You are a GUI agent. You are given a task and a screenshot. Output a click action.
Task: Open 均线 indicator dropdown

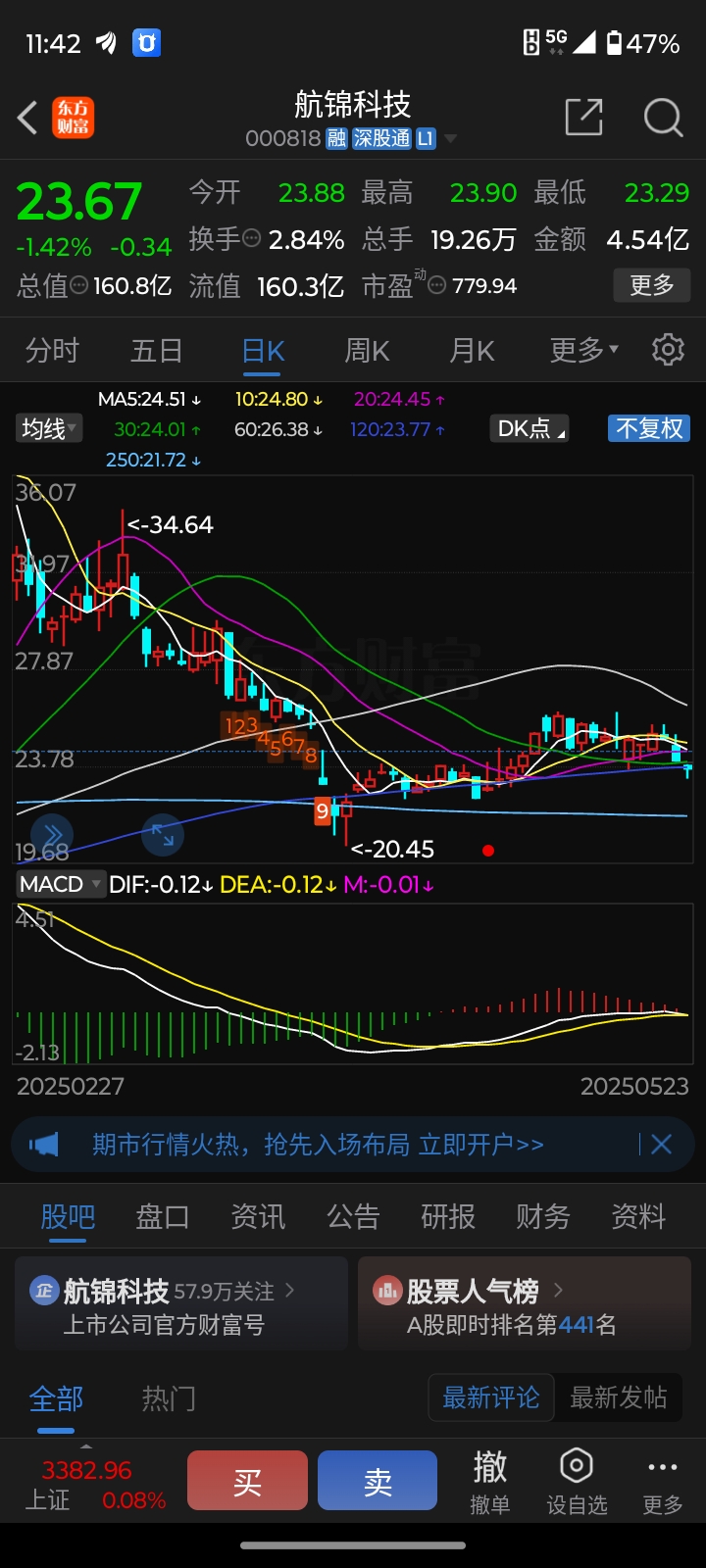click(49, 429)
